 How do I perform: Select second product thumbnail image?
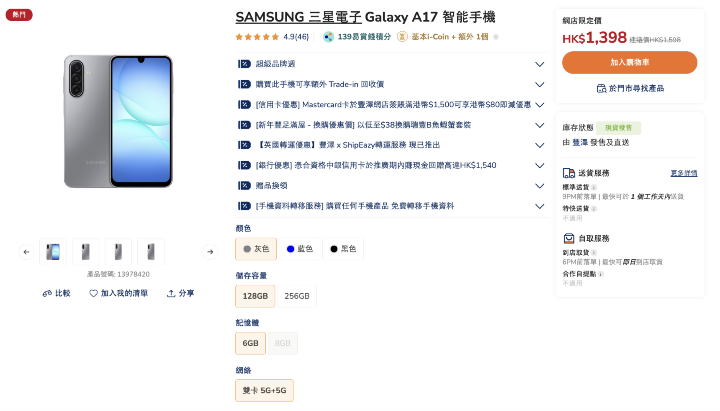pos(85,252)
